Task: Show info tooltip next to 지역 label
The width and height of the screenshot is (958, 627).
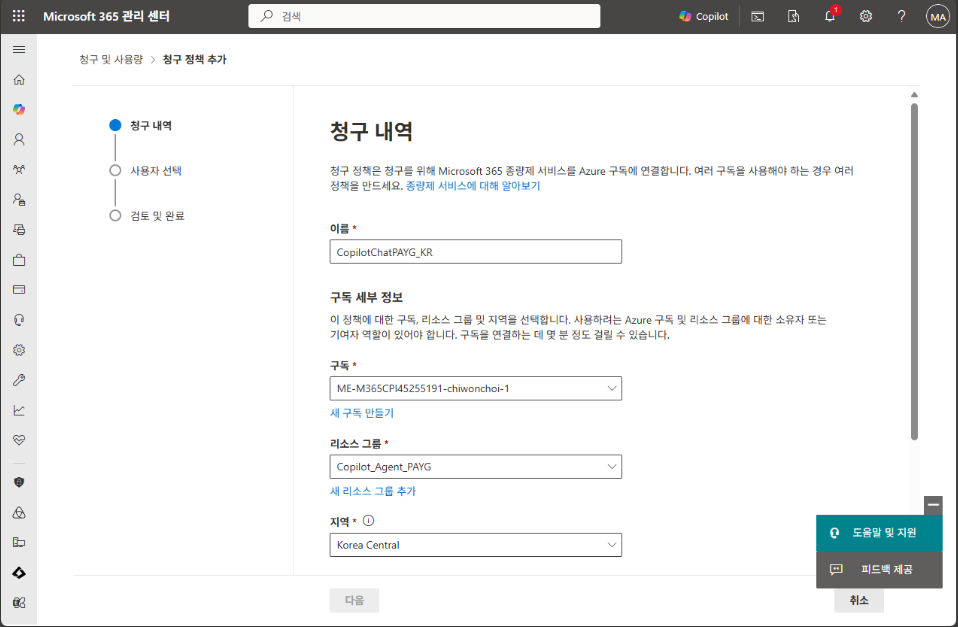Action: point(368,521)
